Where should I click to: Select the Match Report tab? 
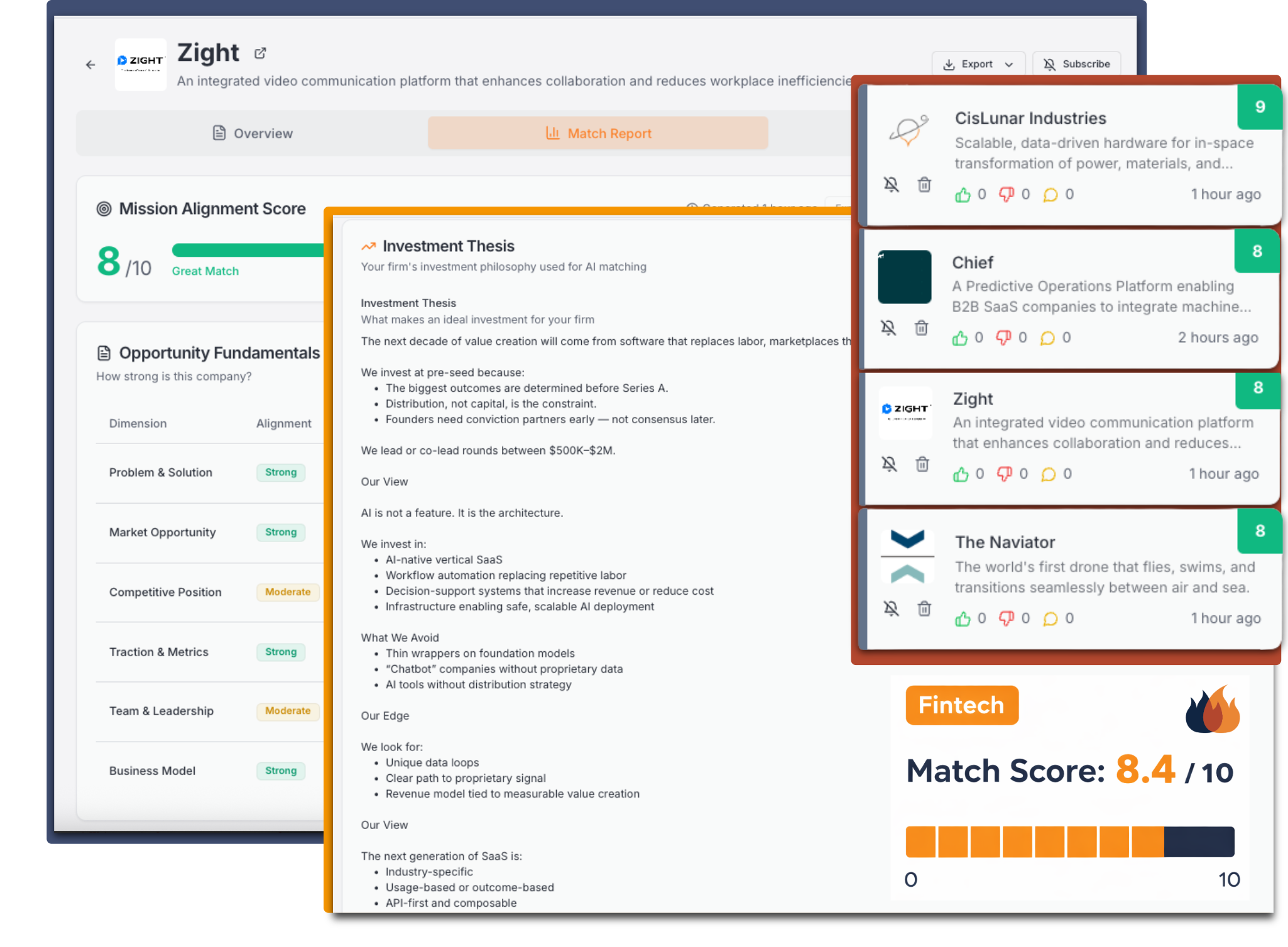click(598, 133)
